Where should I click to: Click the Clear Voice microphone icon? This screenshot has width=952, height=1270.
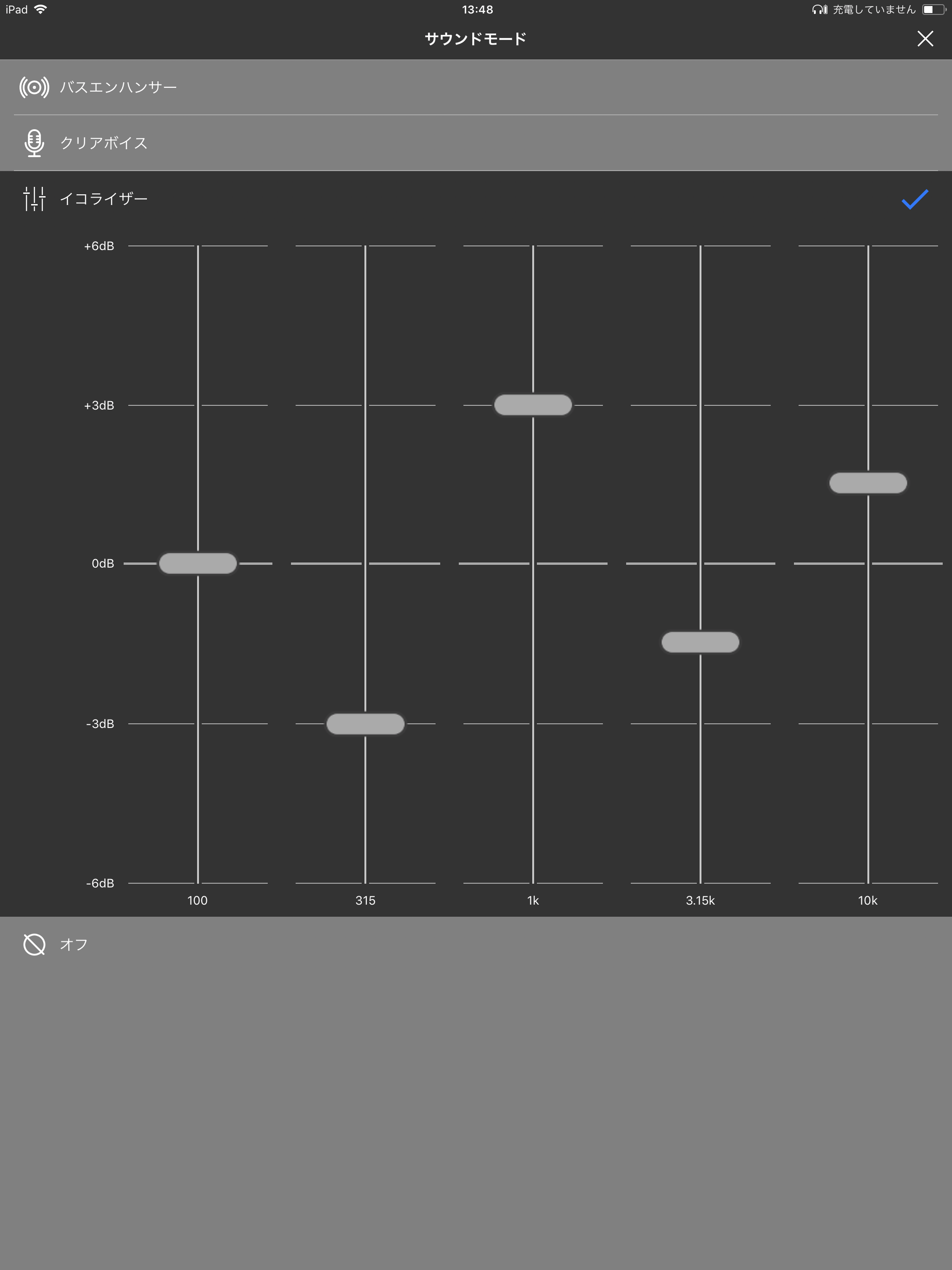pos(34,143)
